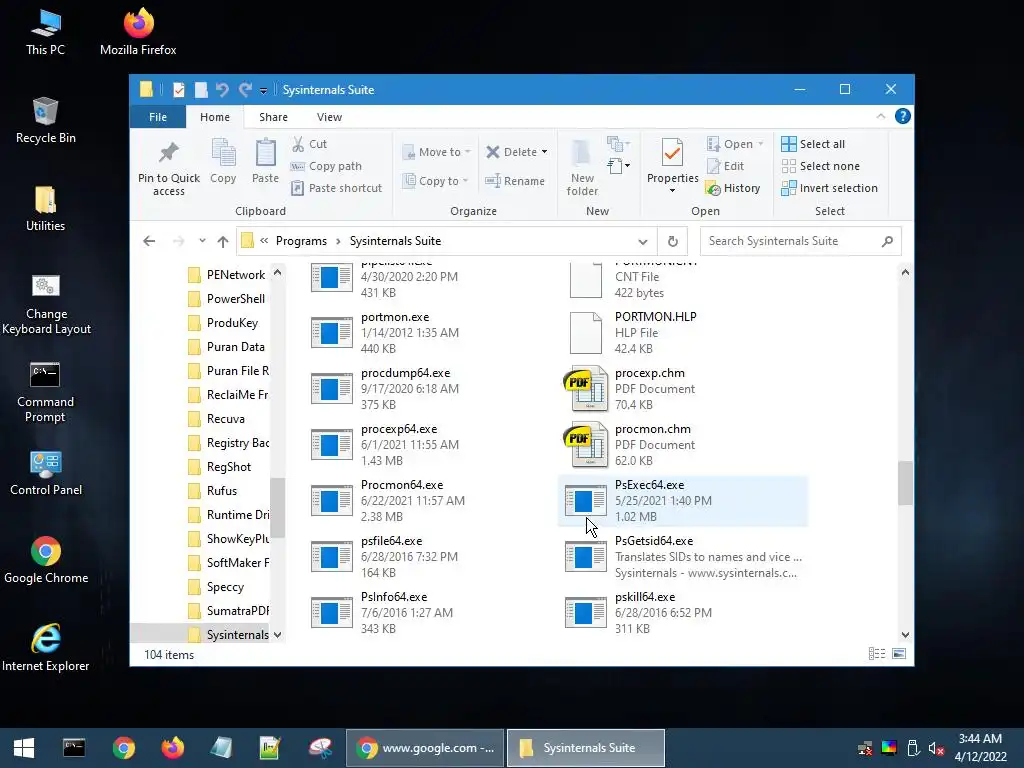Click Programs in the address breadcrumb

click(301, 241)
